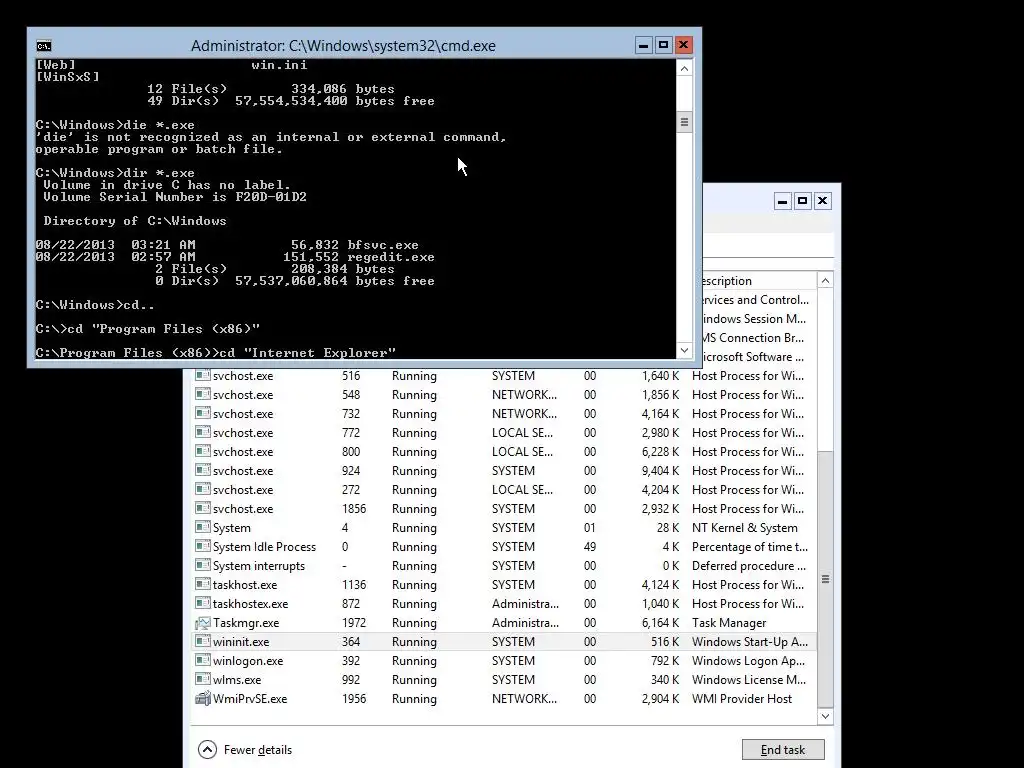This screenshot has width=1024, height=768.
Task: Click the svchost.exe icon with PID 272
Action: pyautogui.click(x=202, y=489)
